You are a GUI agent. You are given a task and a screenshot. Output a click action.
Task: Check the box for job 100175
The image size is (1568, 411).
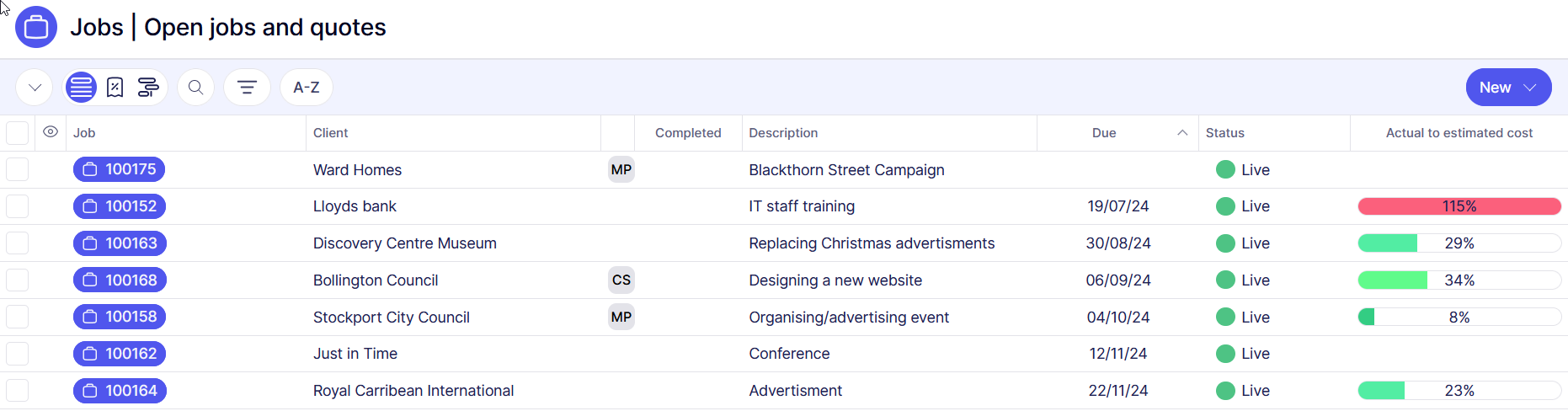pos(17,169)
